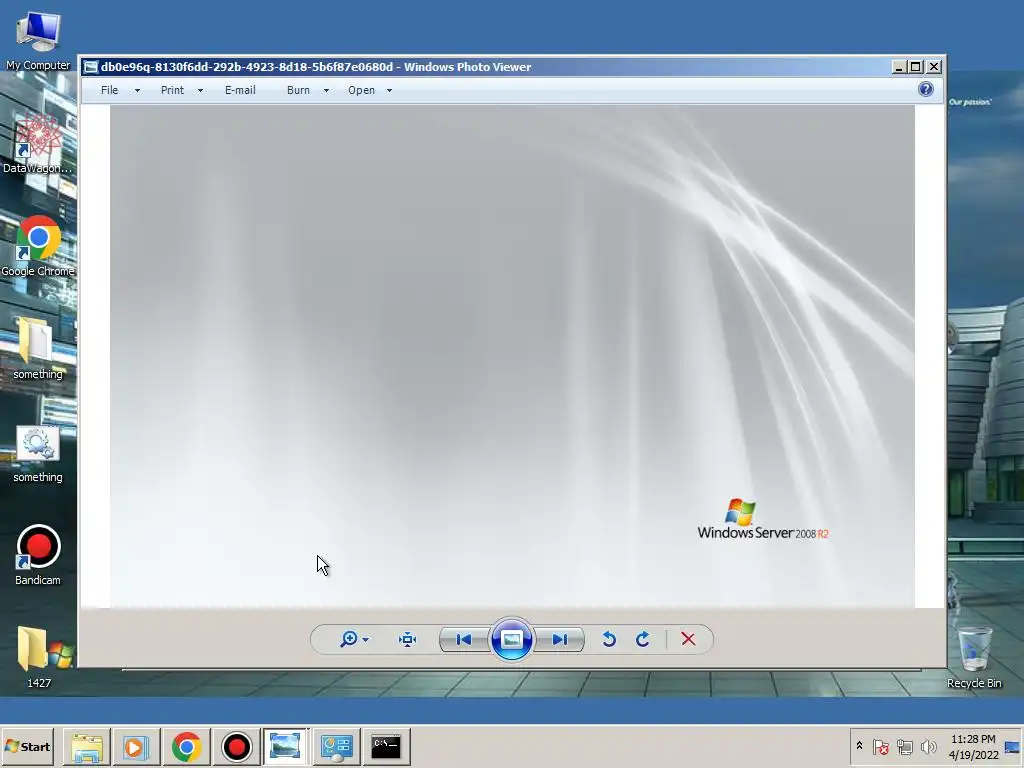Expand the File dropdown arrow
The width and height of the screenshot is (1024, 768).
(137, 91)
